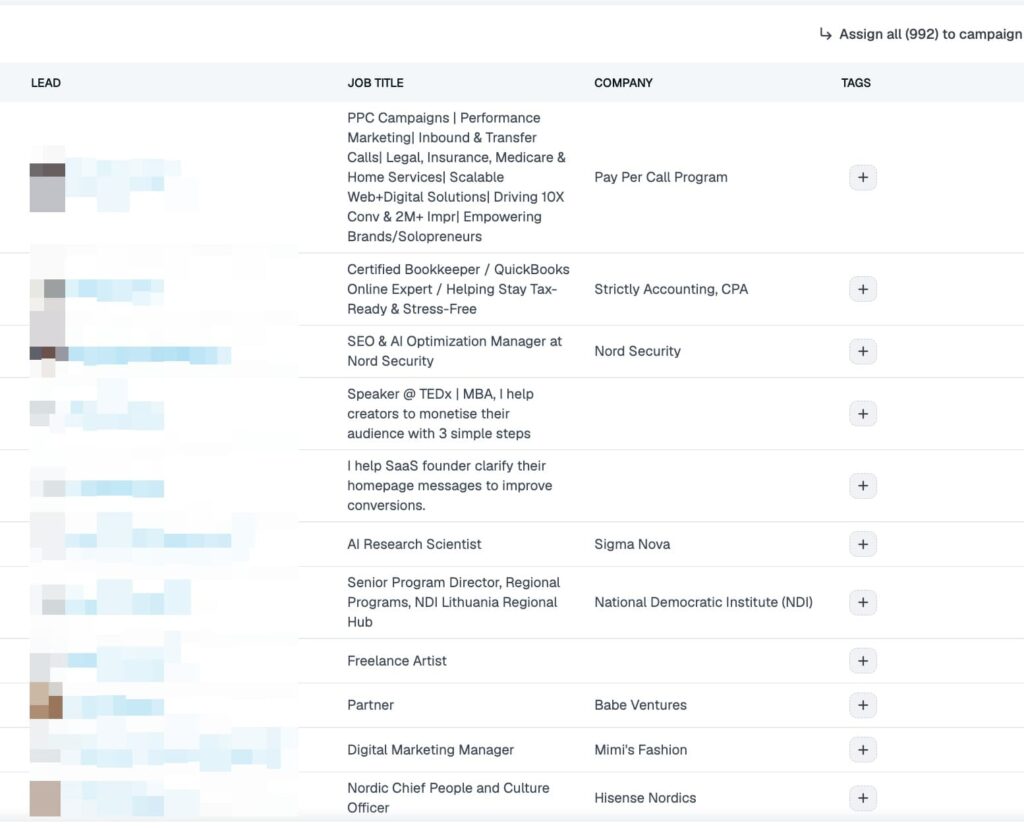Add tag to Pay Per Call Program lead

tap(863, 177)
